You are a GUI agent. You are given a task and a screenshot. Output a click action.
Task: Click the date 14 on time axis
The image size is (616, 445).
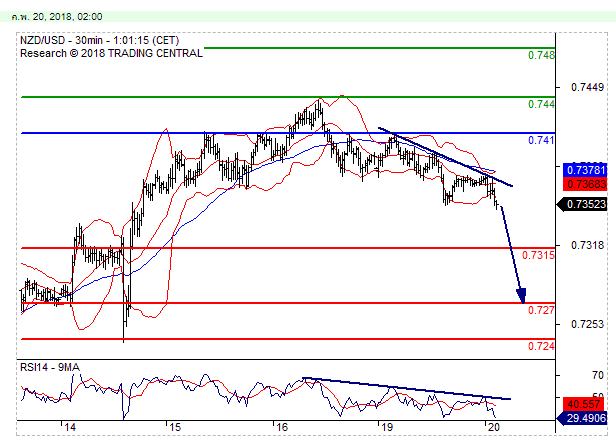coord(70,427)
